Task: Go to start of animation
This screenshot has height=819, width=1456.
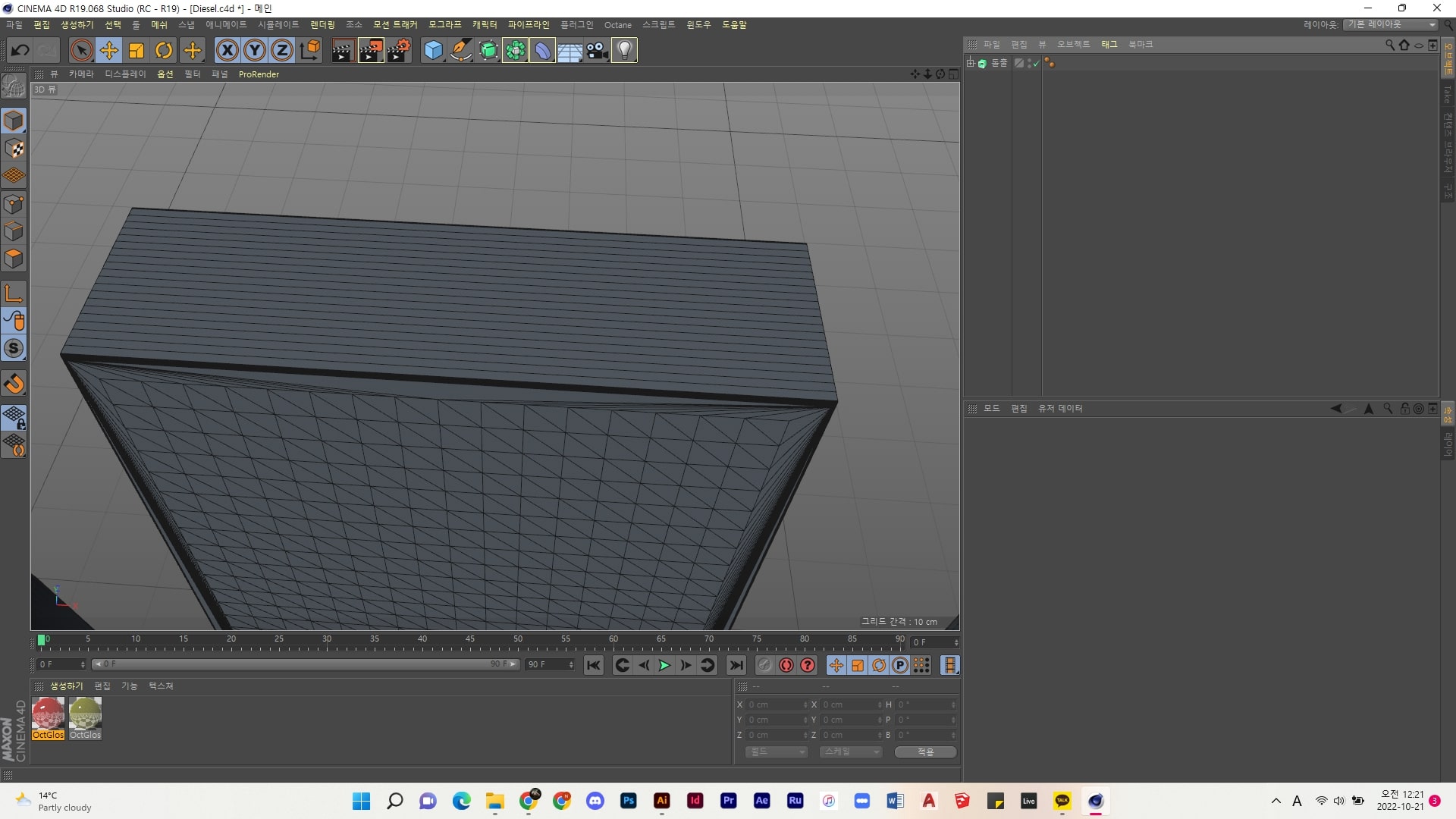Action: click(594, 665)
